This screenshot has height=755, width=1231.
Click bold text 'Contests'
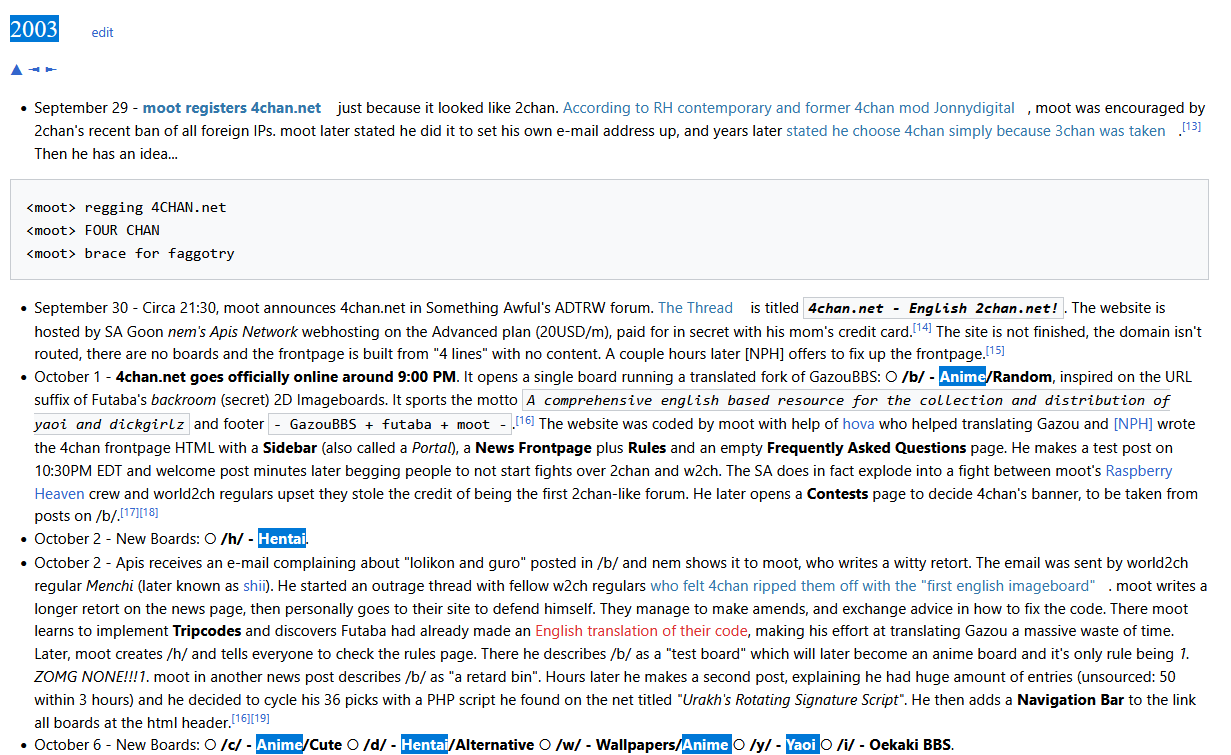tap(840, 494)
